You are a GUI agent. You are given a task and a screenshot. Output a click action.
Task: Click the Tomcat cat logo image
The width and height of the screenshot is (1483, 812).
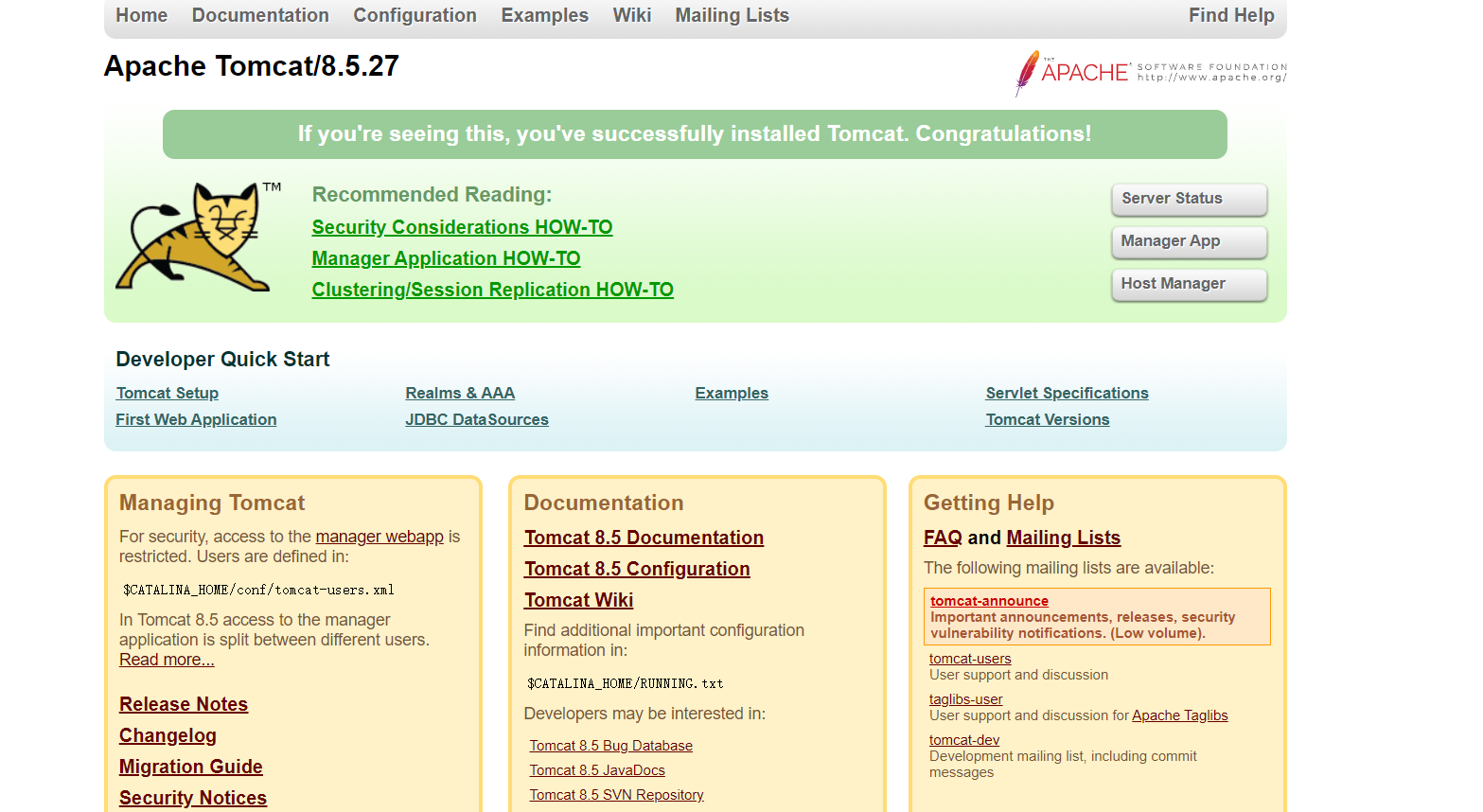click(x=199, y=237)
